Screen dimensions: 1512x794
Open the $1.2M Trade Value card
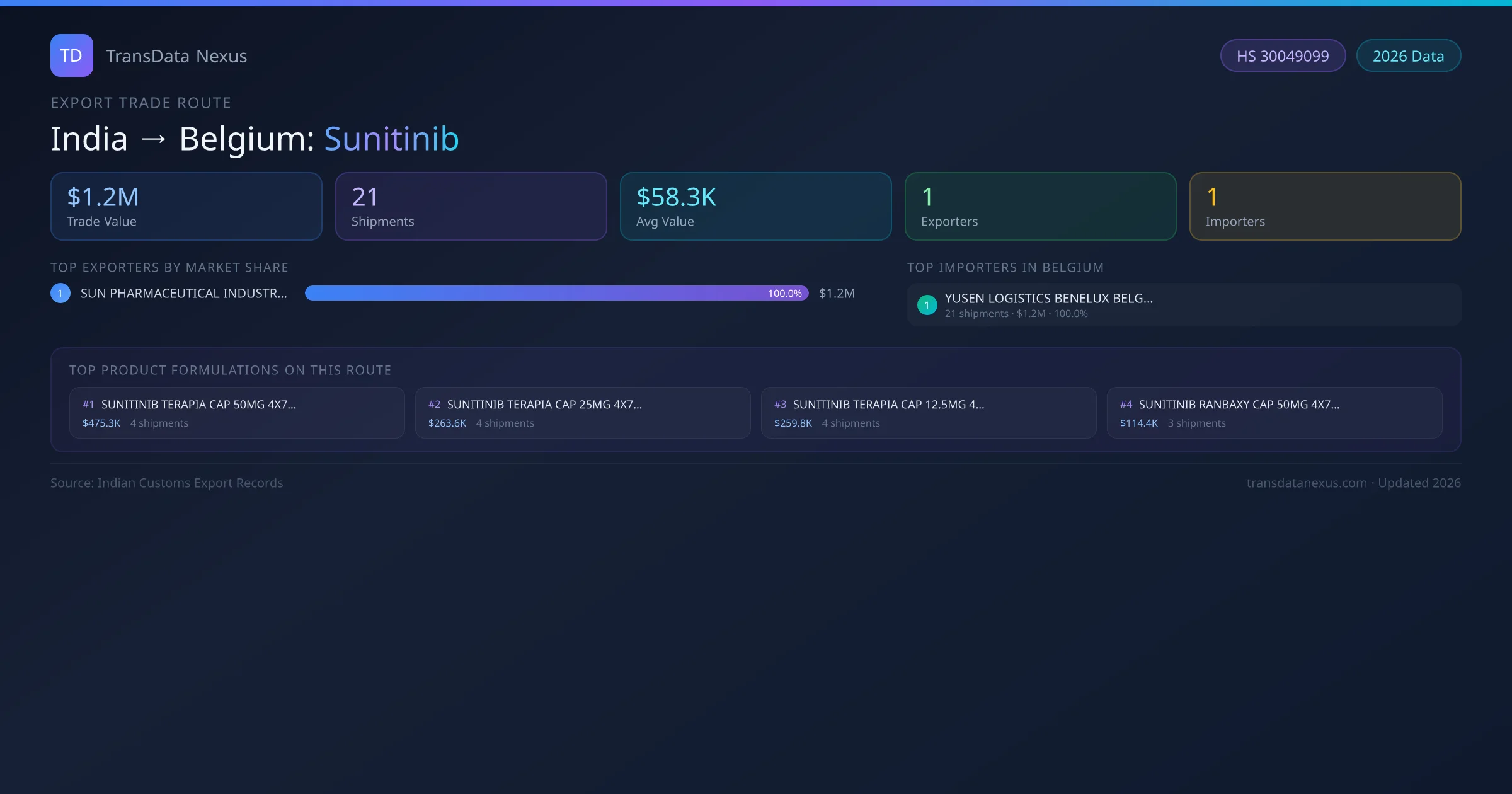point(186,207)
